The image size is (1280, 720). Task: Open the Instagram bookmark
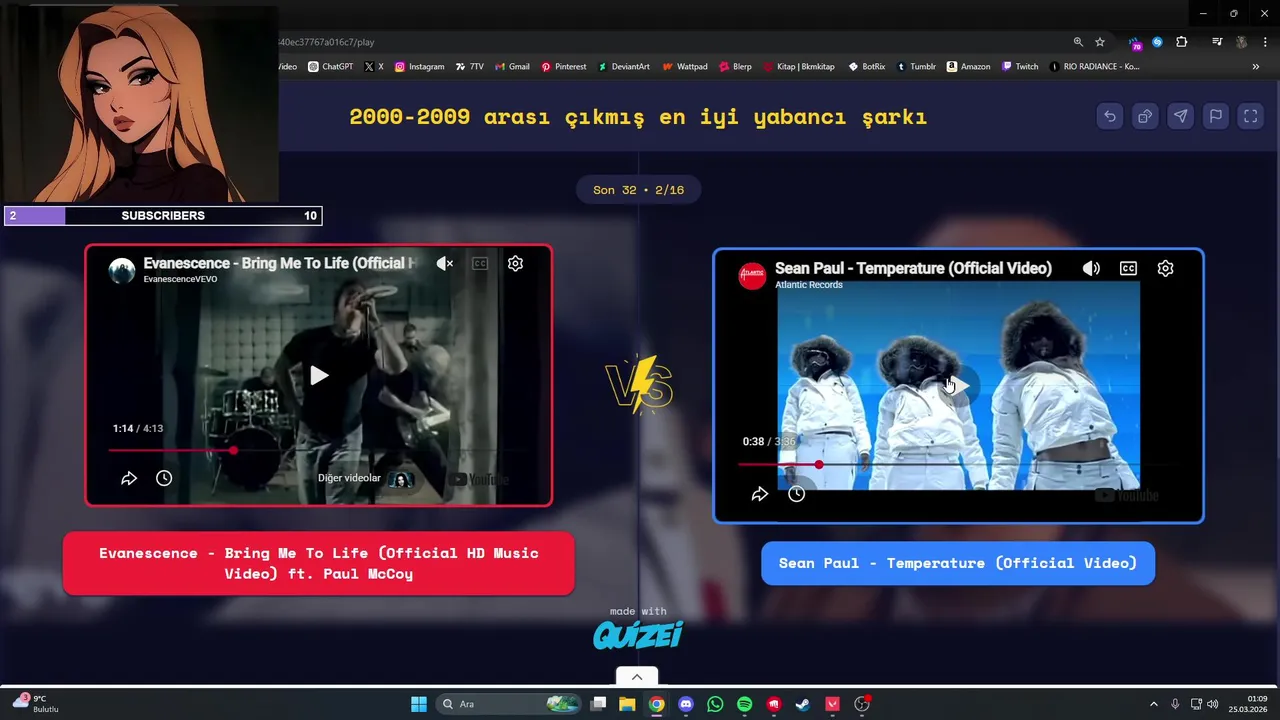click(x=419, y=67)
